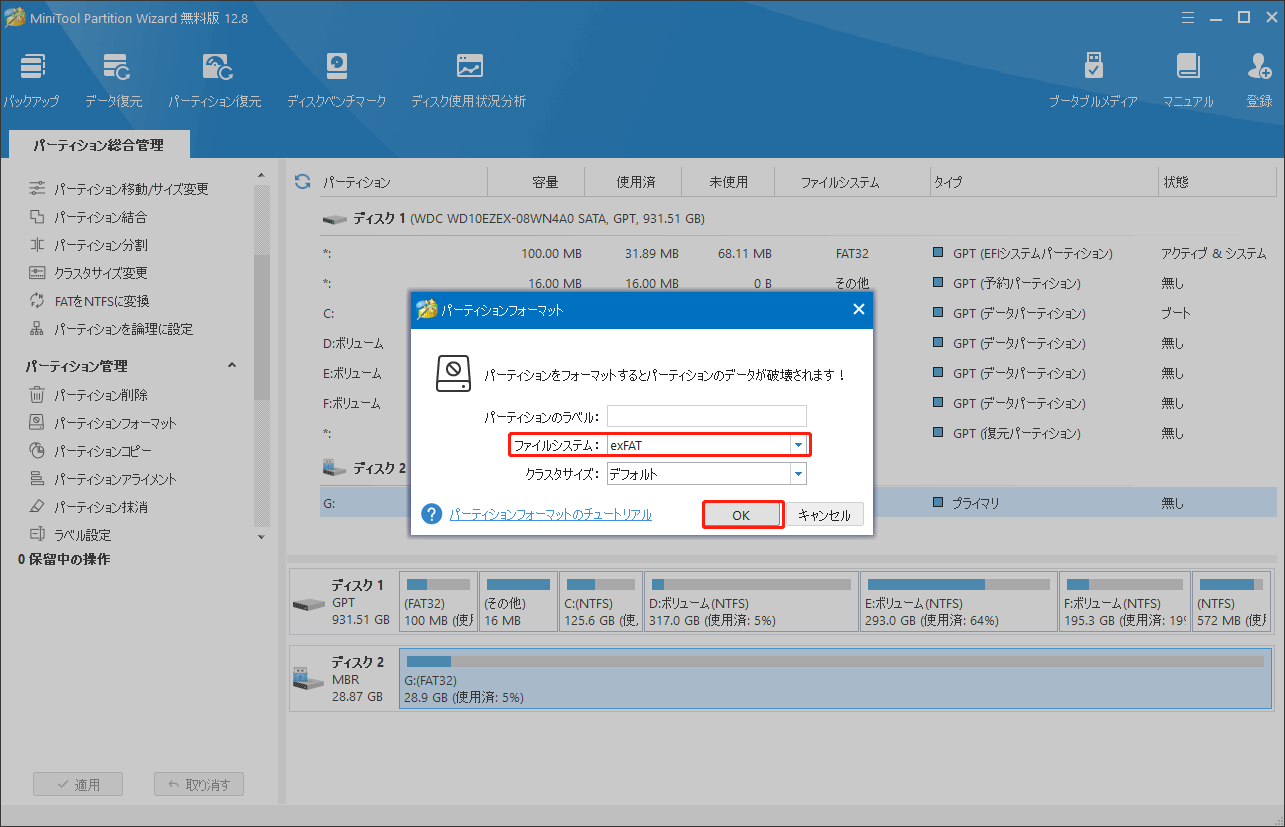
Task: Select F:ボリューム(NTFS) block in disk map
Action: (x=1124, y=602)
